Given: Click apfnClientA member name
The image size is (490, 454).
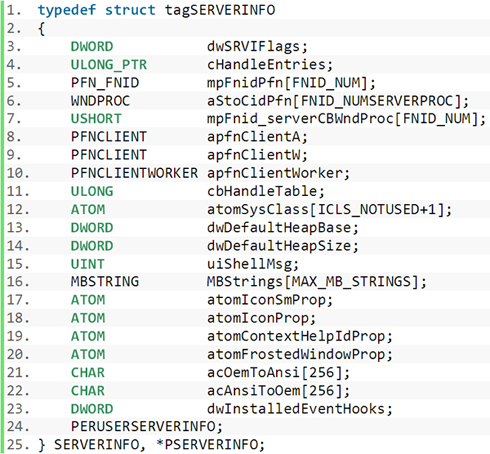Looking at the screenshot, I should tap(253, 137).
